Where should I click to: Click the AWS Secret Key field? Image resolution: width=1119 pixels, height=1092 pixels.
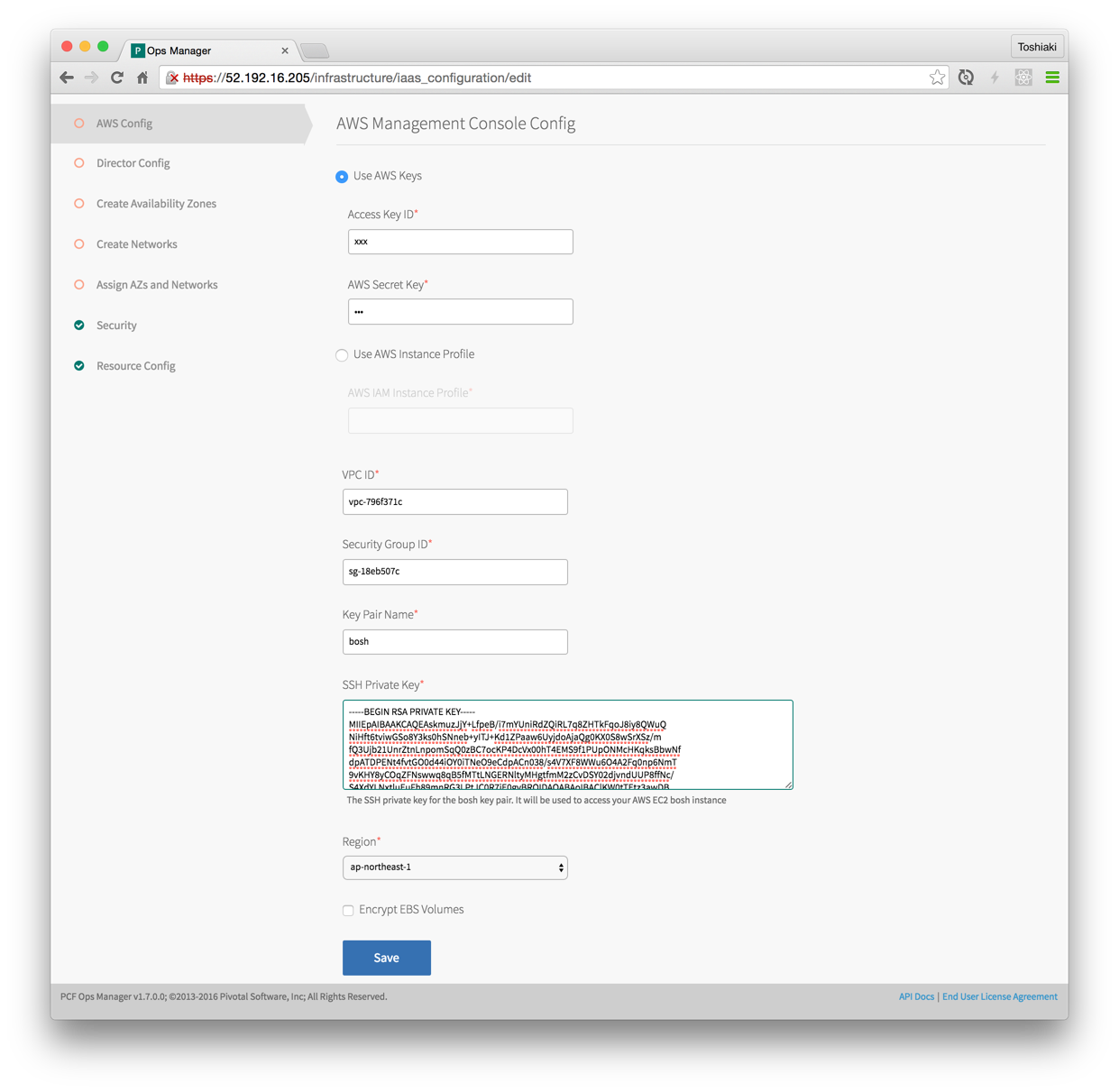pos(460,312)
